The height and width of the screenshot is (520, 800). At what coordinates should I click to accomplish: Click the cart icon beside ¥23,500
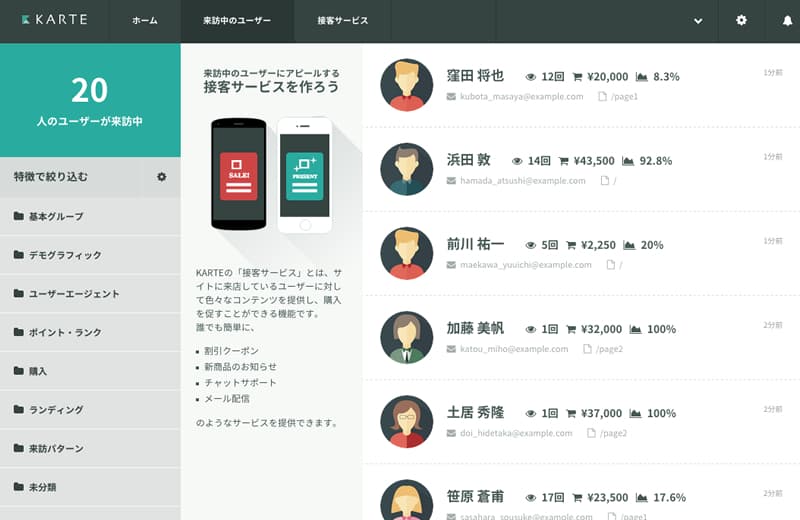coord(577,498)
